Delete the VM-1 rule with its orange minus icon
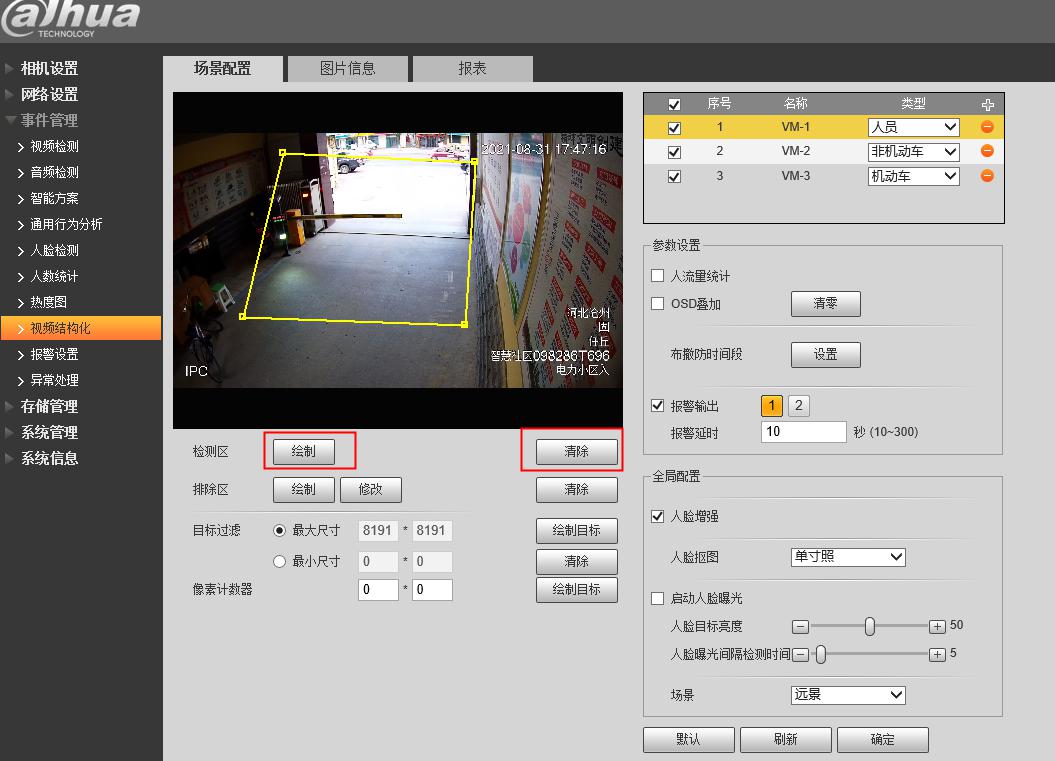The width and height of the screenshot is (1055, 761). coord(987,127)
